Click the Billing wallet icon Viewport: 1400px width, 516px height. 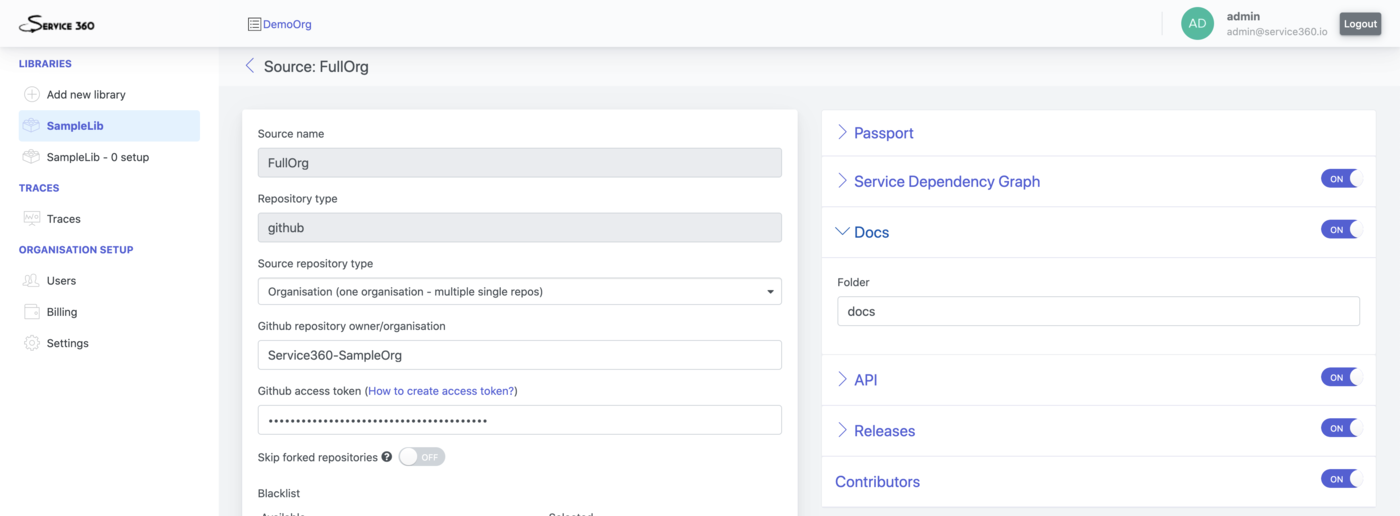(32, 312)
